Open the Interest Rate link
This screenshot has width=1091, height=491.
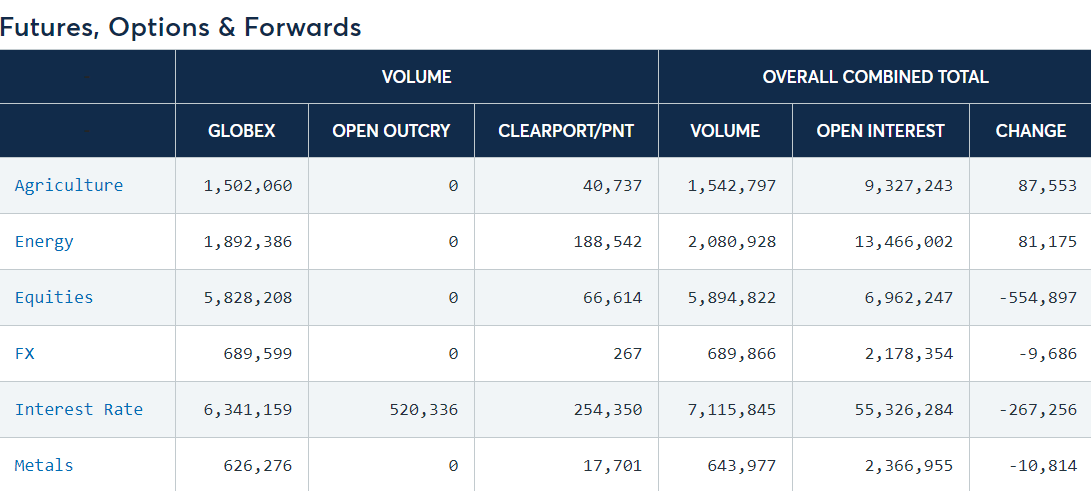click(79, 409)
